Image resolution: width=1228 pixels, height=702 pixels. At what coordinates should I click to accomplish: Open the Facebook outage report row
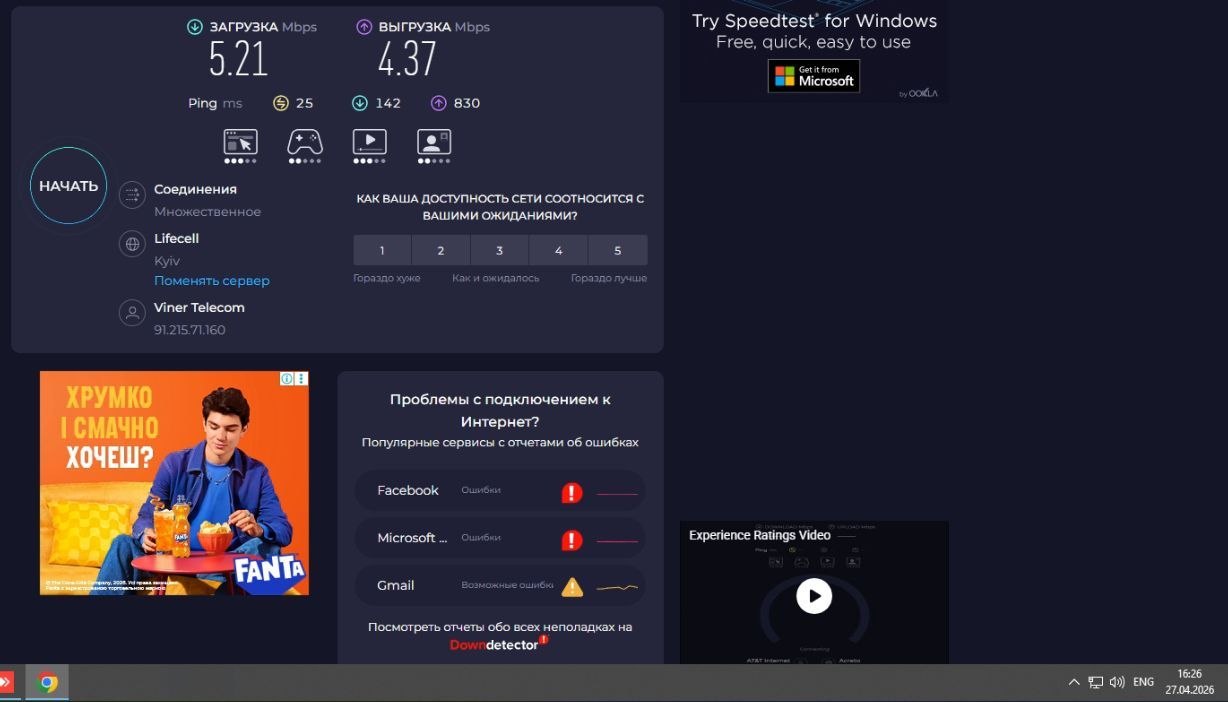500,491
